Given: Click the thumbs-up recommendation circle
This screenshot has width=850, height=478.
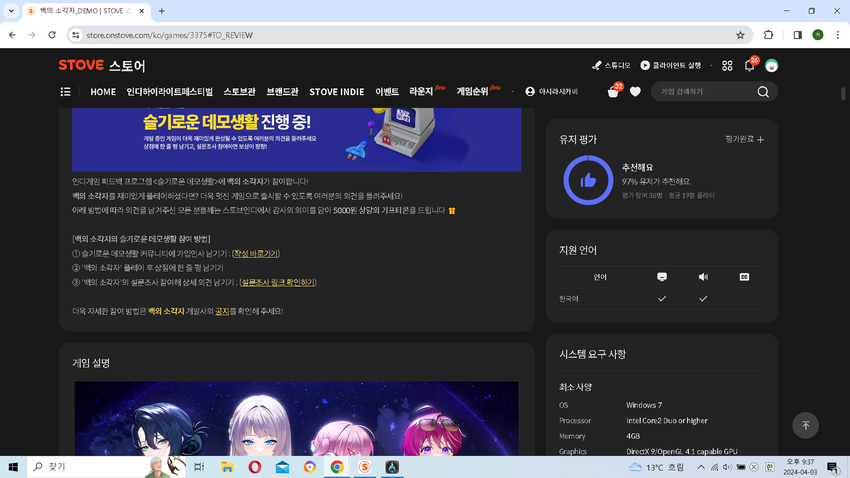Looking at the screenshot, I should [588, 180].
